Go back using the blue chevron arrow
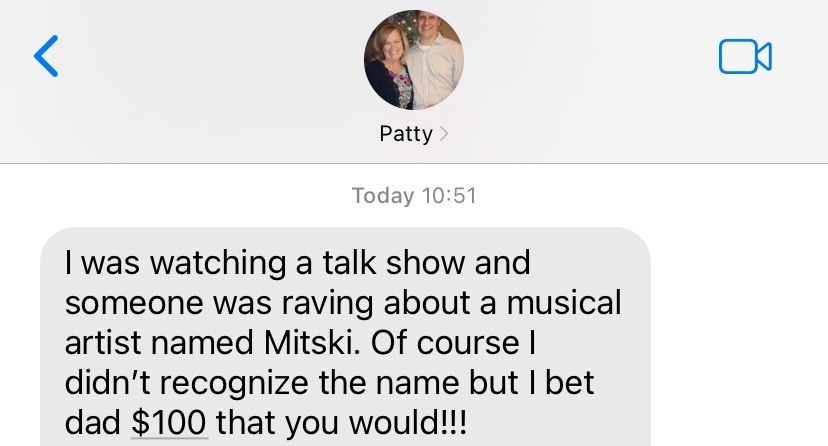Screen dimensions: 828x446 46,56
